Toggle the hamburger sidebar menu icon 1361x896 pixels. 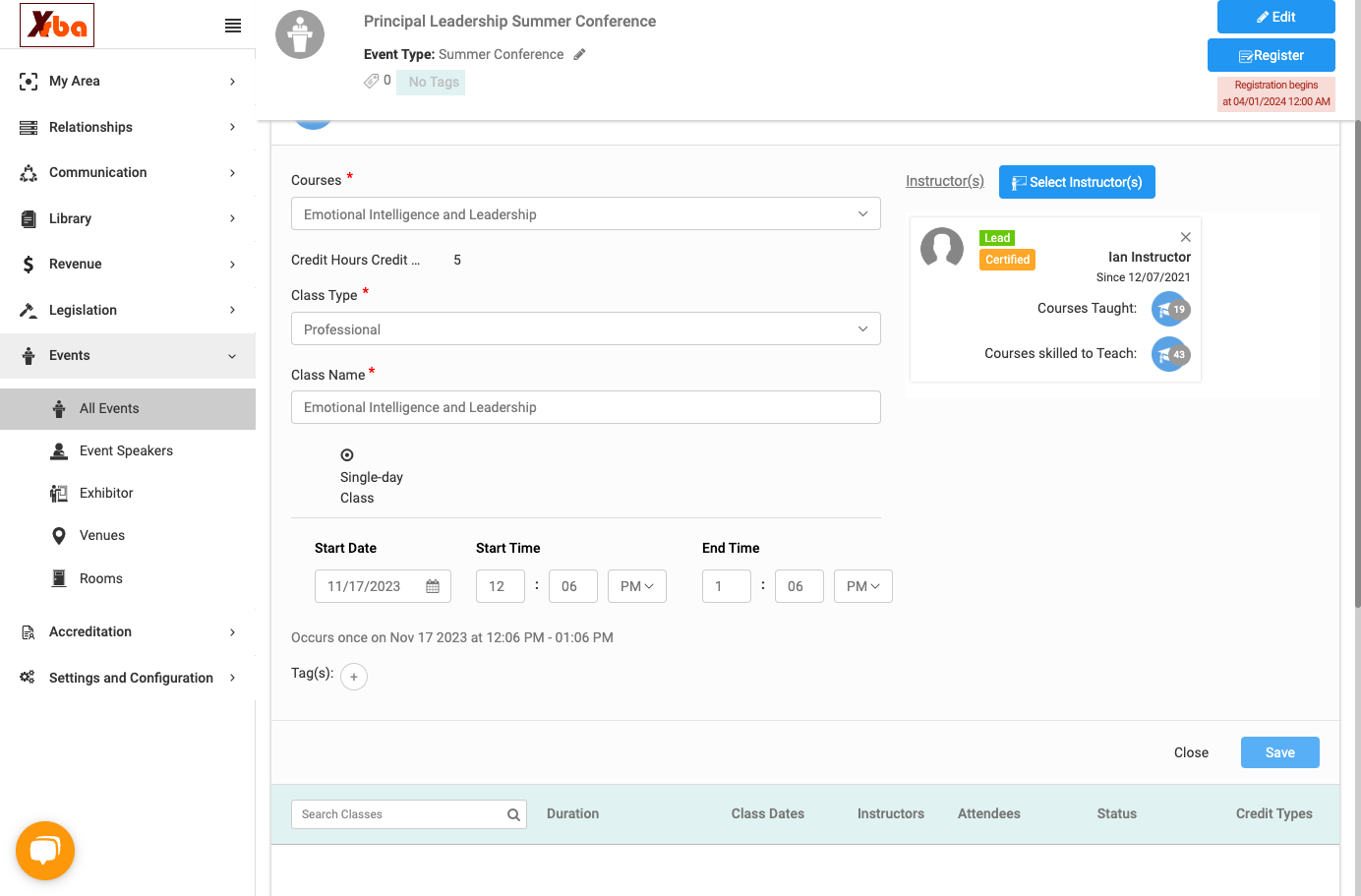pos(233,26)
